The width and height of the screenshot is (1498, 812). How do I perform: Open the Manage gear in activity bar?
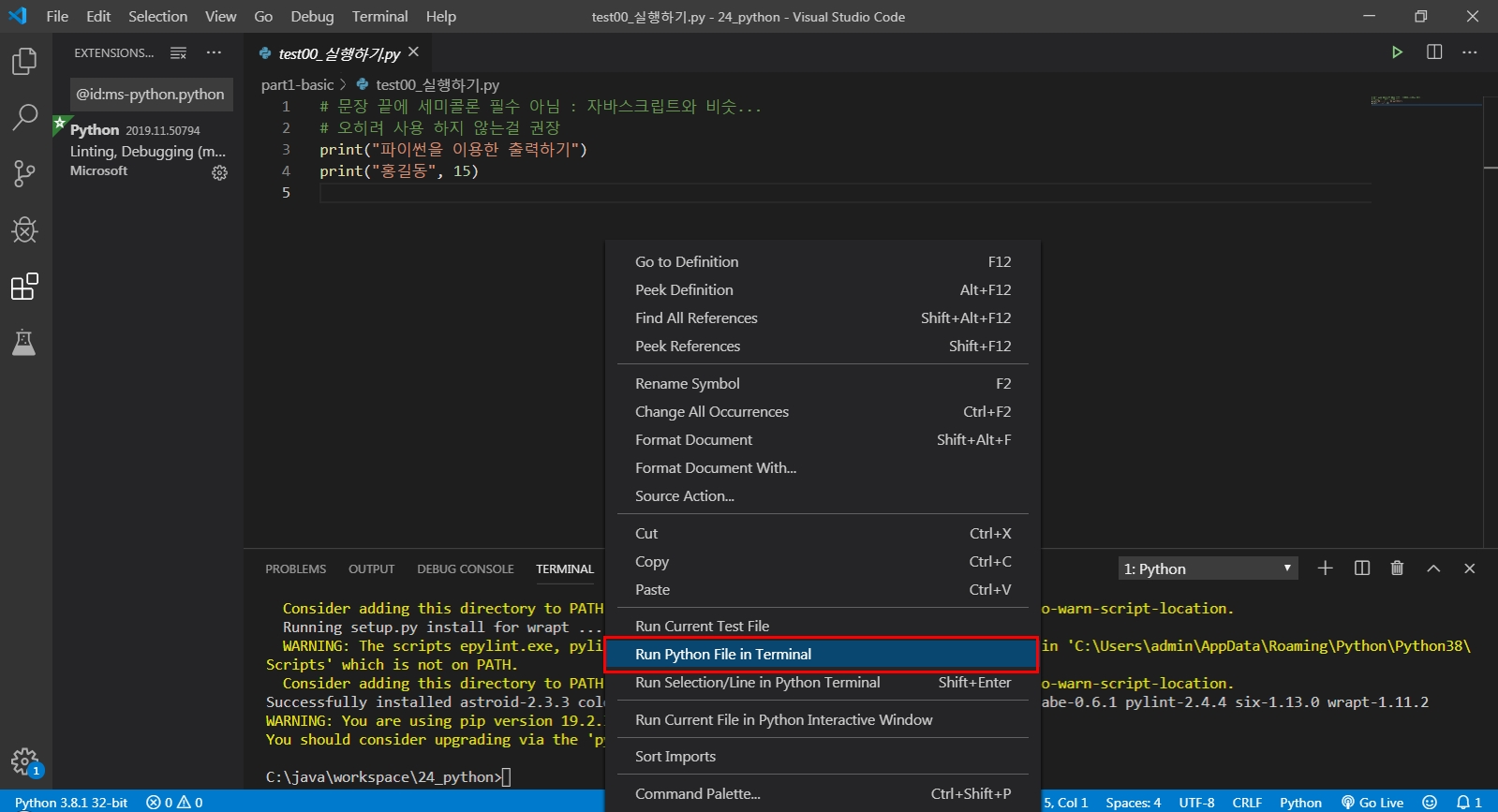coord(24,761)
